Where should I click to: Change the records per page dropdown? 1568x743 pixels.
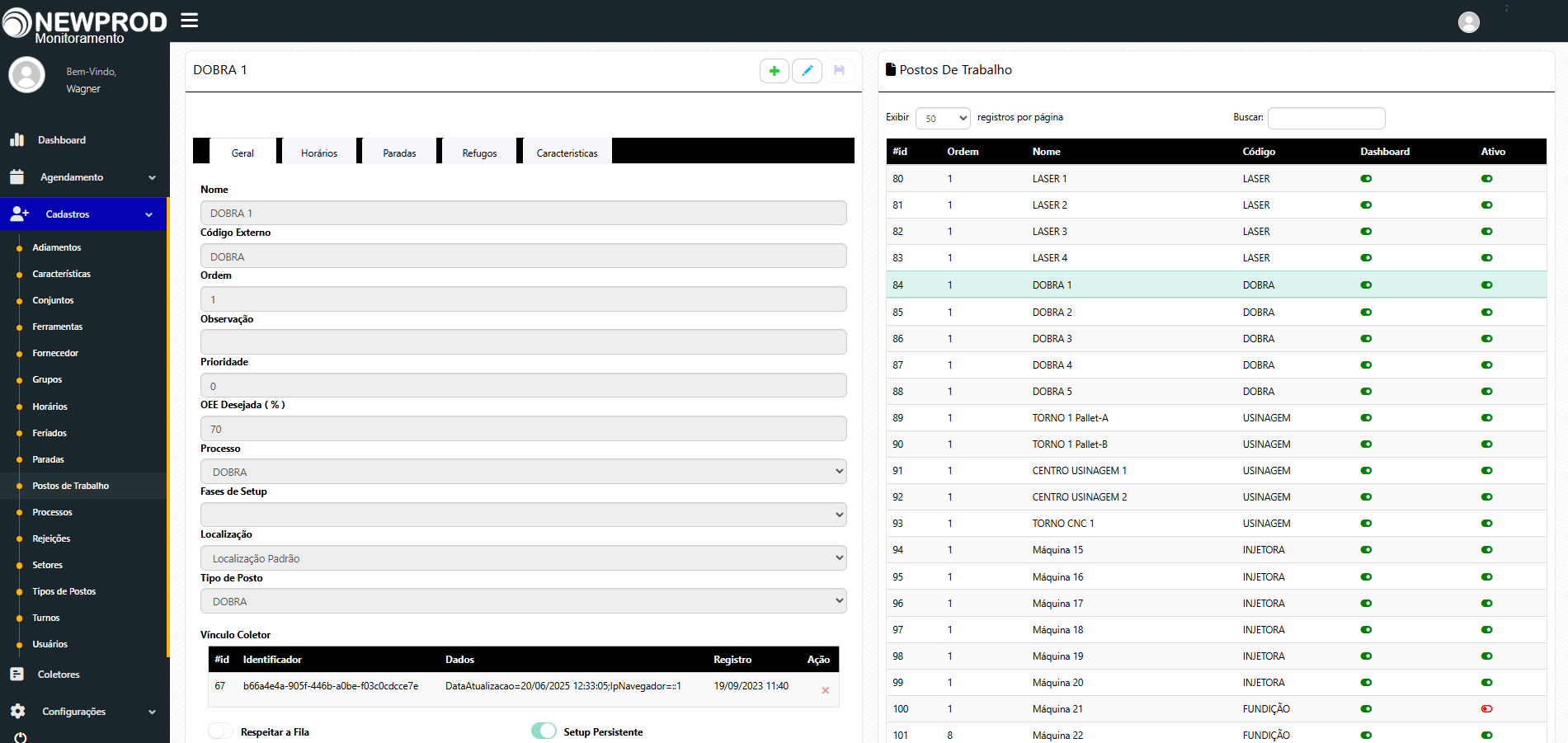942,118
